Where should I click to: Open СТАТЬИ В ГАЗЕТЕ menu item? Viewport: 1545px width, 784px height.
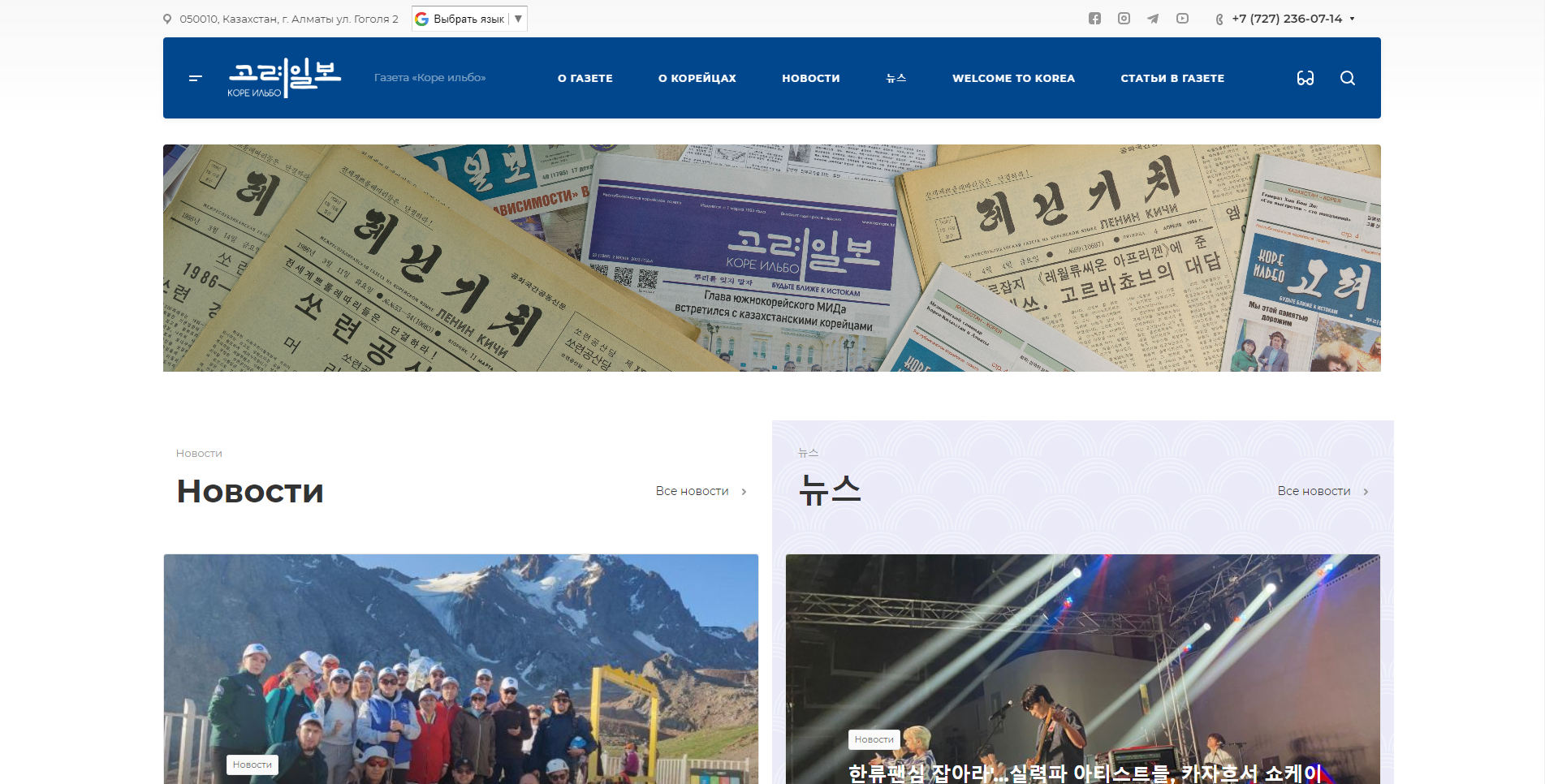pos(1172,78)
